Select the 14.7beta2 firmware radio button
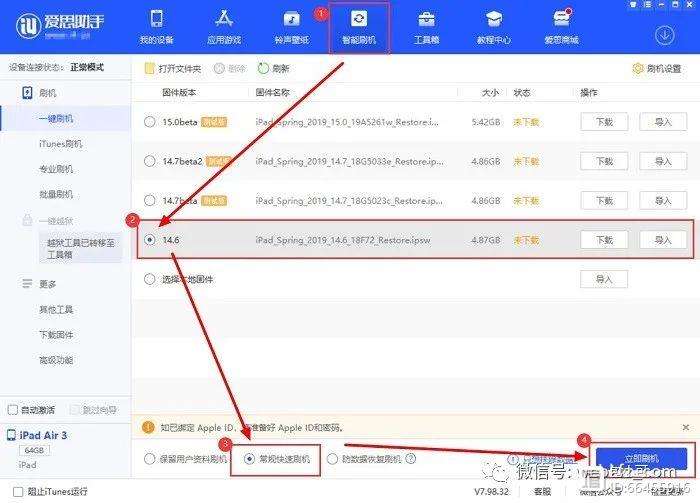This screenshot has height=503, width=700. [150, 161]
